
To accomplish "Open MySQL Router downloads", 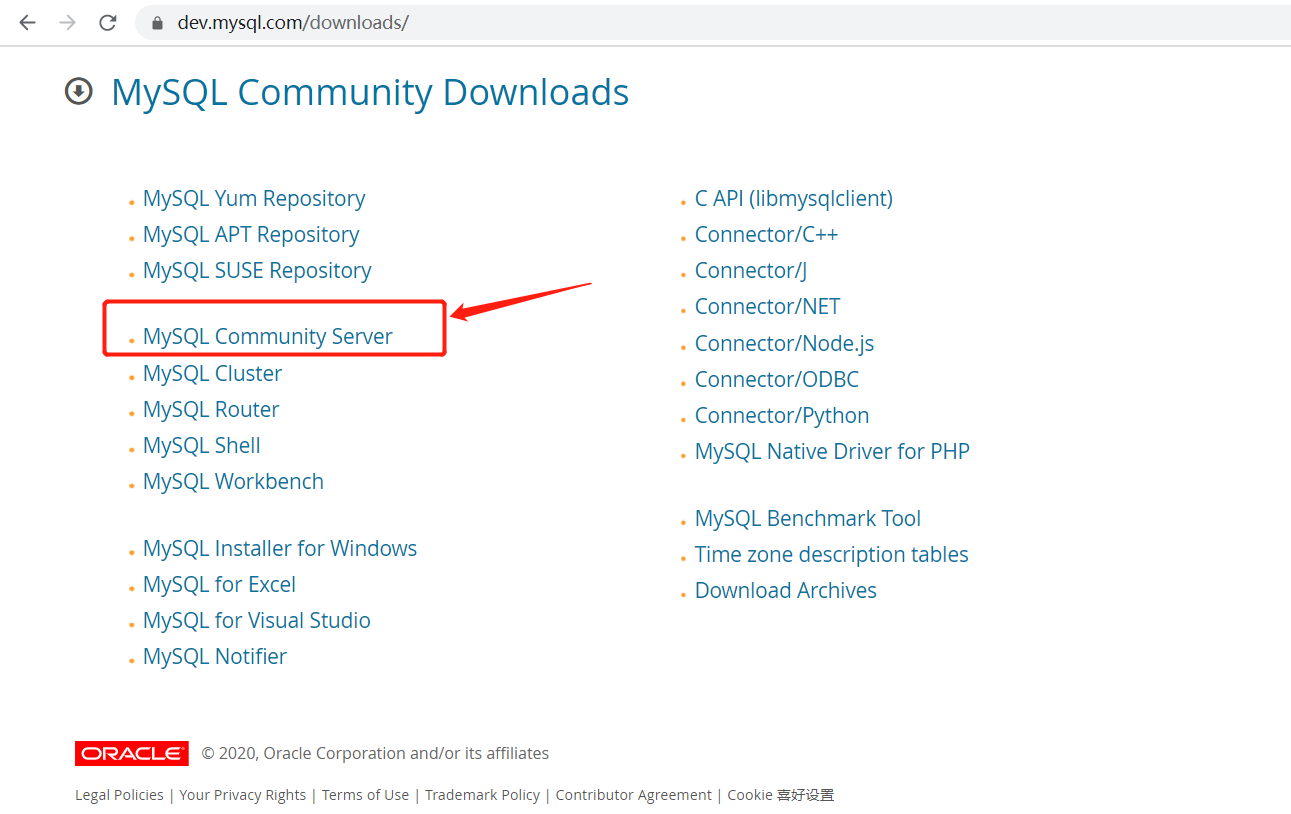I will (x=211, y=409).
